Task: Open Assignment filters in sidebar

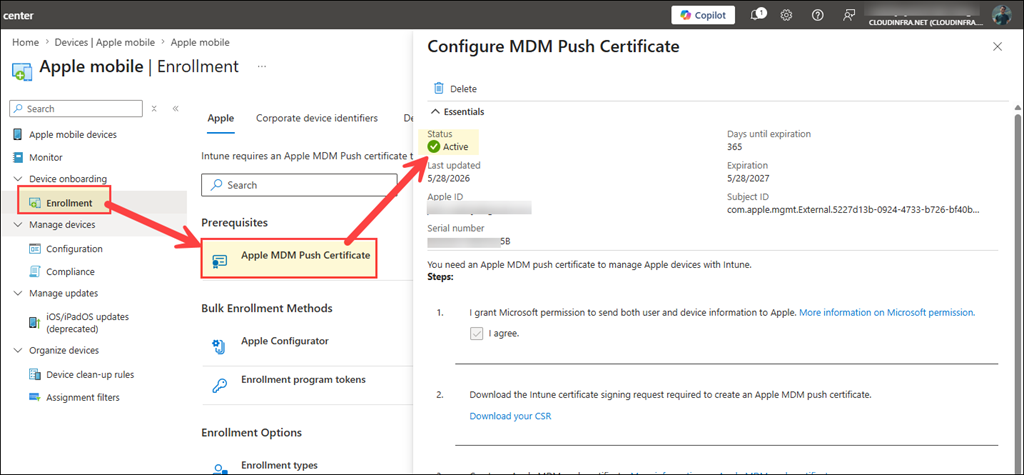Action: click(83, 397)
